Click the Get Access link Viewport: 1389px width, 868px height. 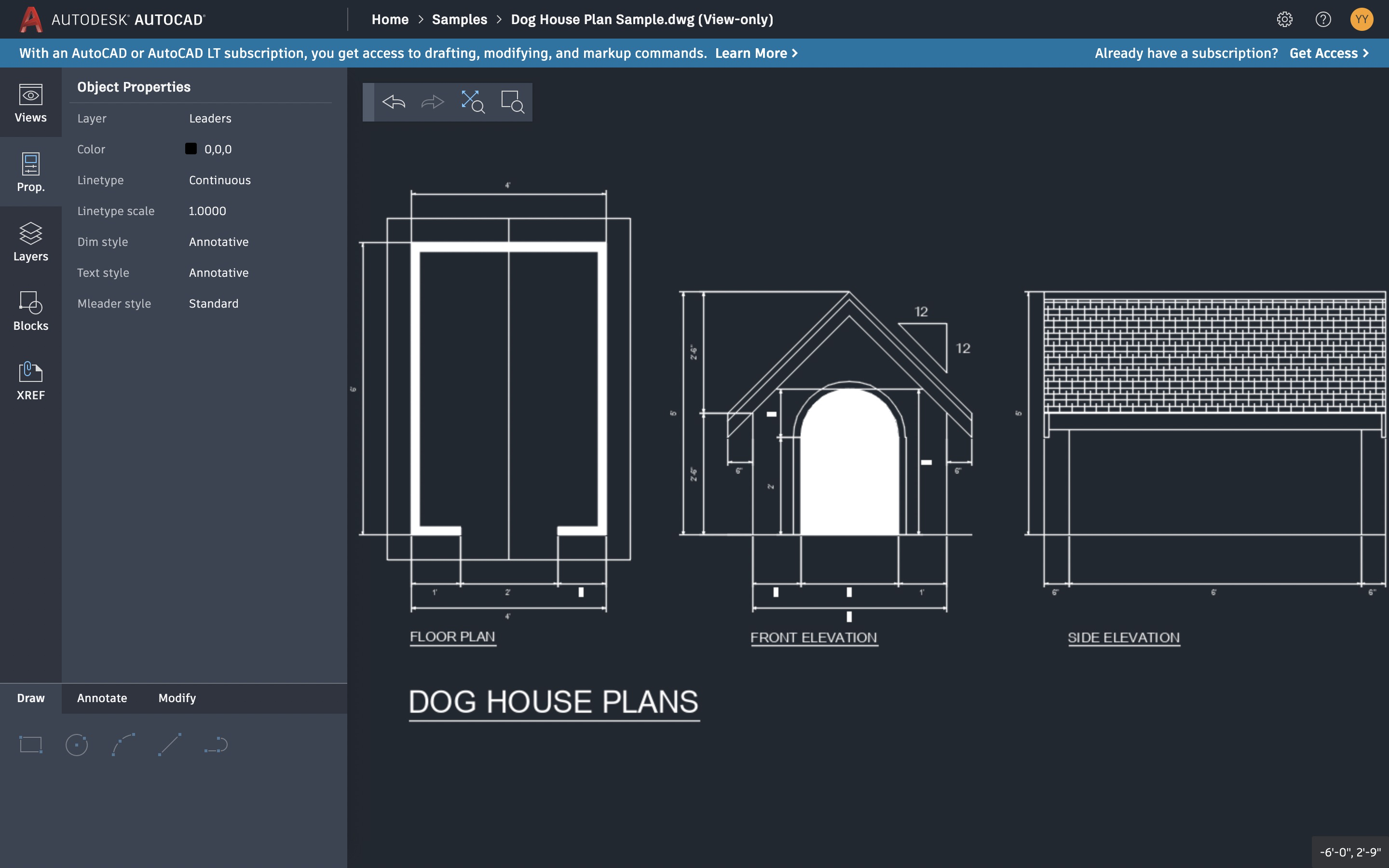(1329, 53)
